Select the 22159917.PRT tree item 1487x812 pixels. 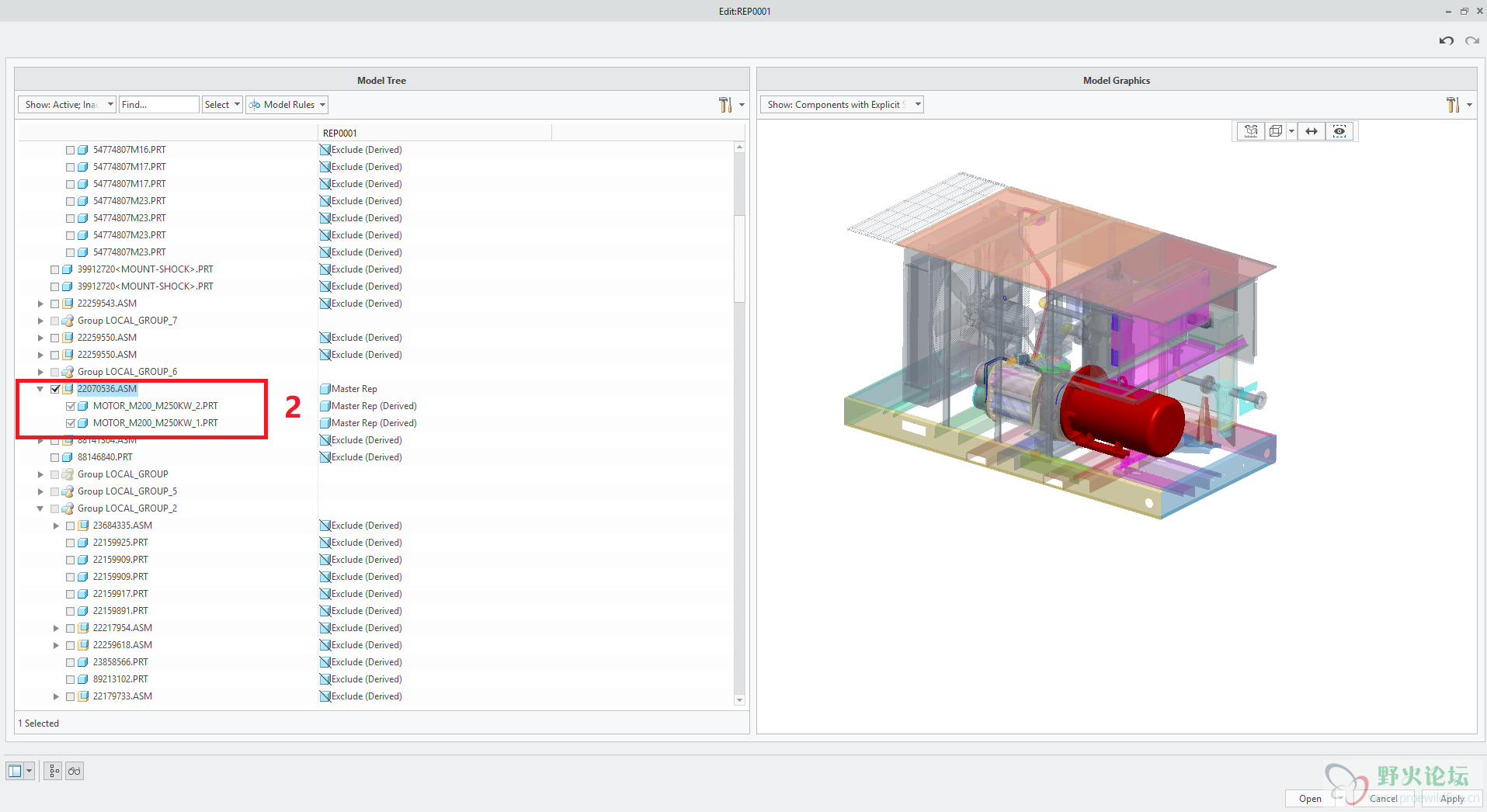[x=120, y=594]
